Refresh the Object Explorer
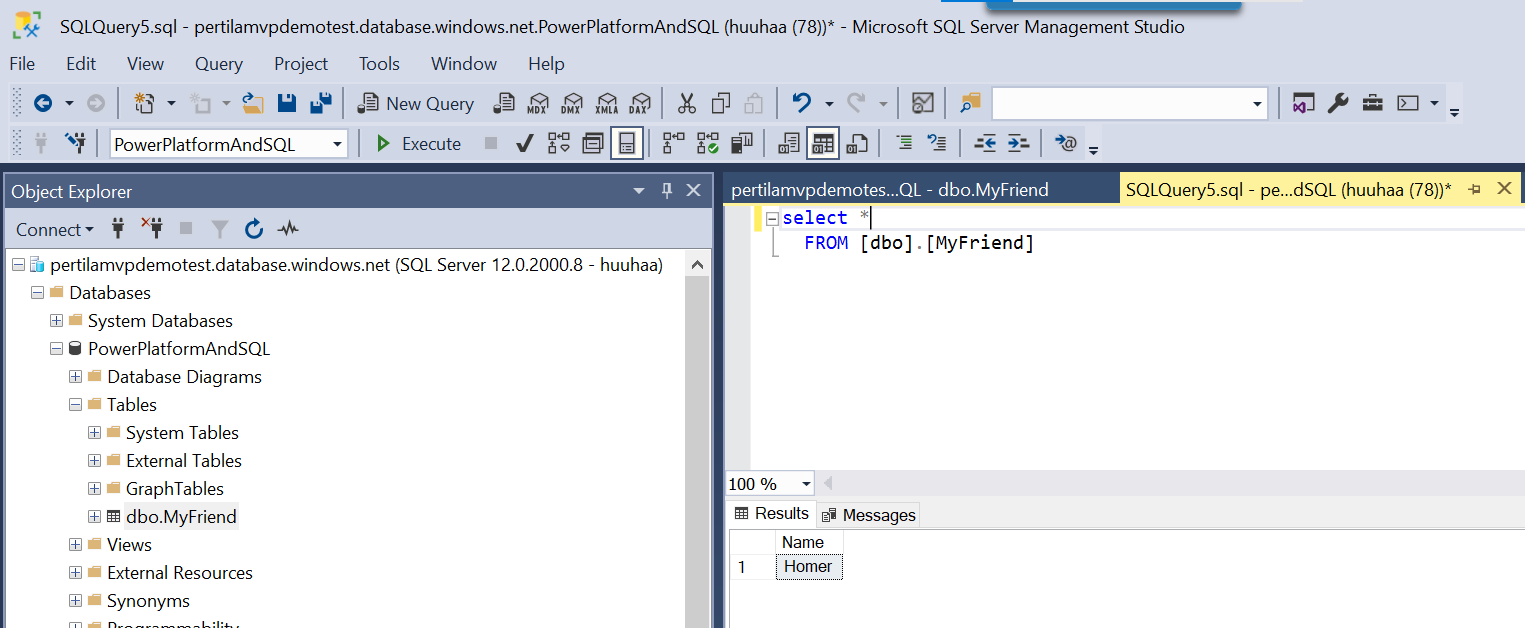The height and width of the screenshot is (628, 1525). (x=254, y=229)
